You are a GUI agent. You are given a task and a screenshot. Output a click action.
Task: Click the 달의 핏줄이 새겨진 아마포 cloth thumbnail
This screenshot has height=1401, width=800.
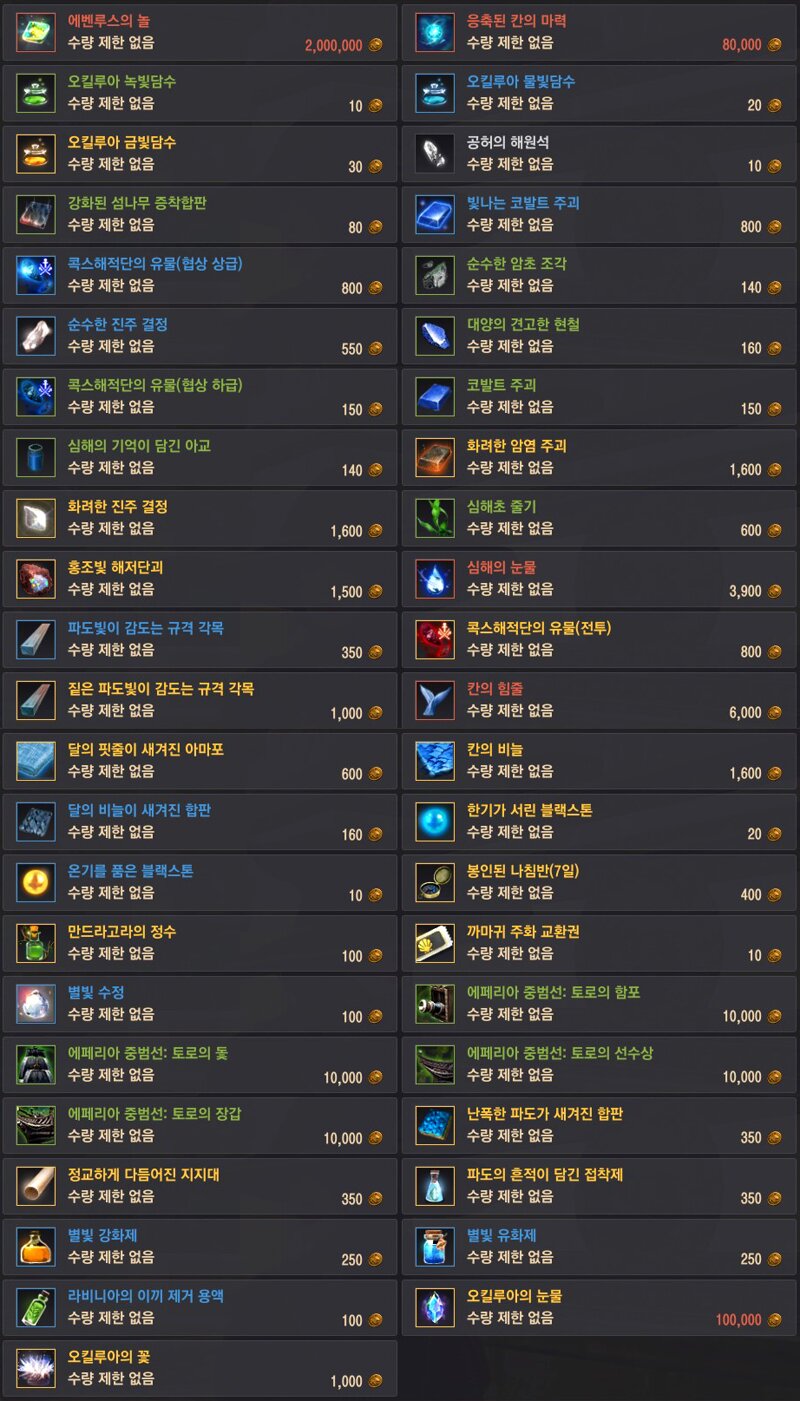point(36,761)
